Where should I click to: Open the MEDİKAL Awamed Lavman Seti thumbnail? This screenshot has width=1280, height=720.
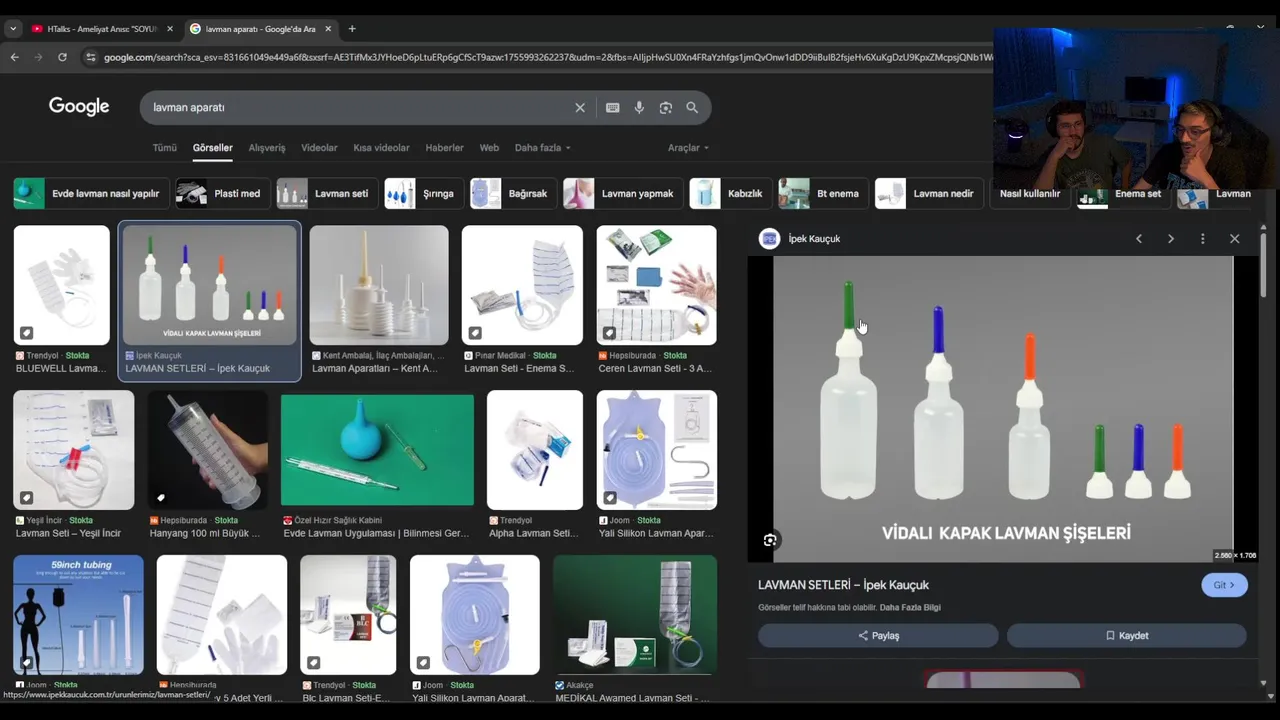(635, 615)
